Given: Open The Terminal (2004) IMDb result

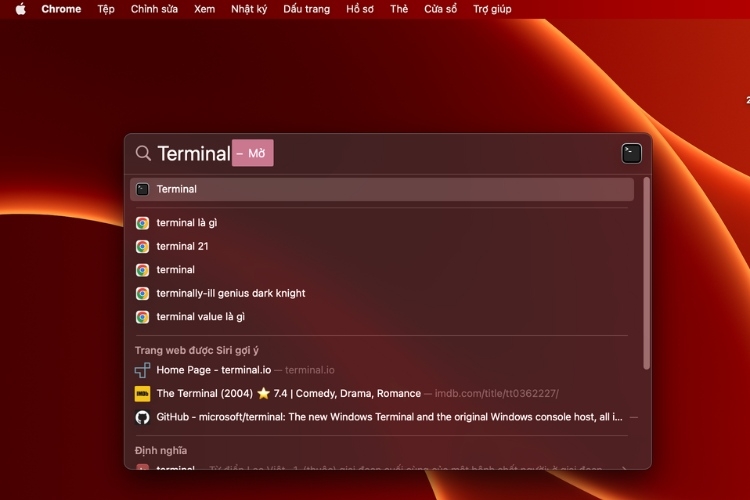Looking at the screenshot, I should [x=382, y=394].
